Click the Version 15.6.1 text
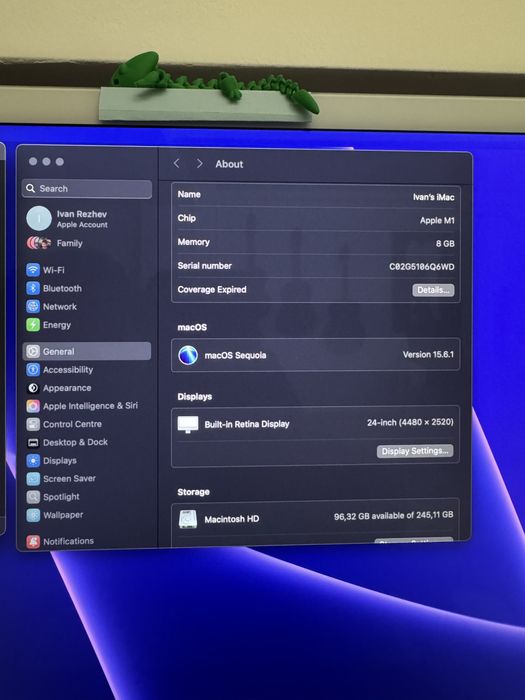This screenshot has width=525, height=700. tap(428, 354)
